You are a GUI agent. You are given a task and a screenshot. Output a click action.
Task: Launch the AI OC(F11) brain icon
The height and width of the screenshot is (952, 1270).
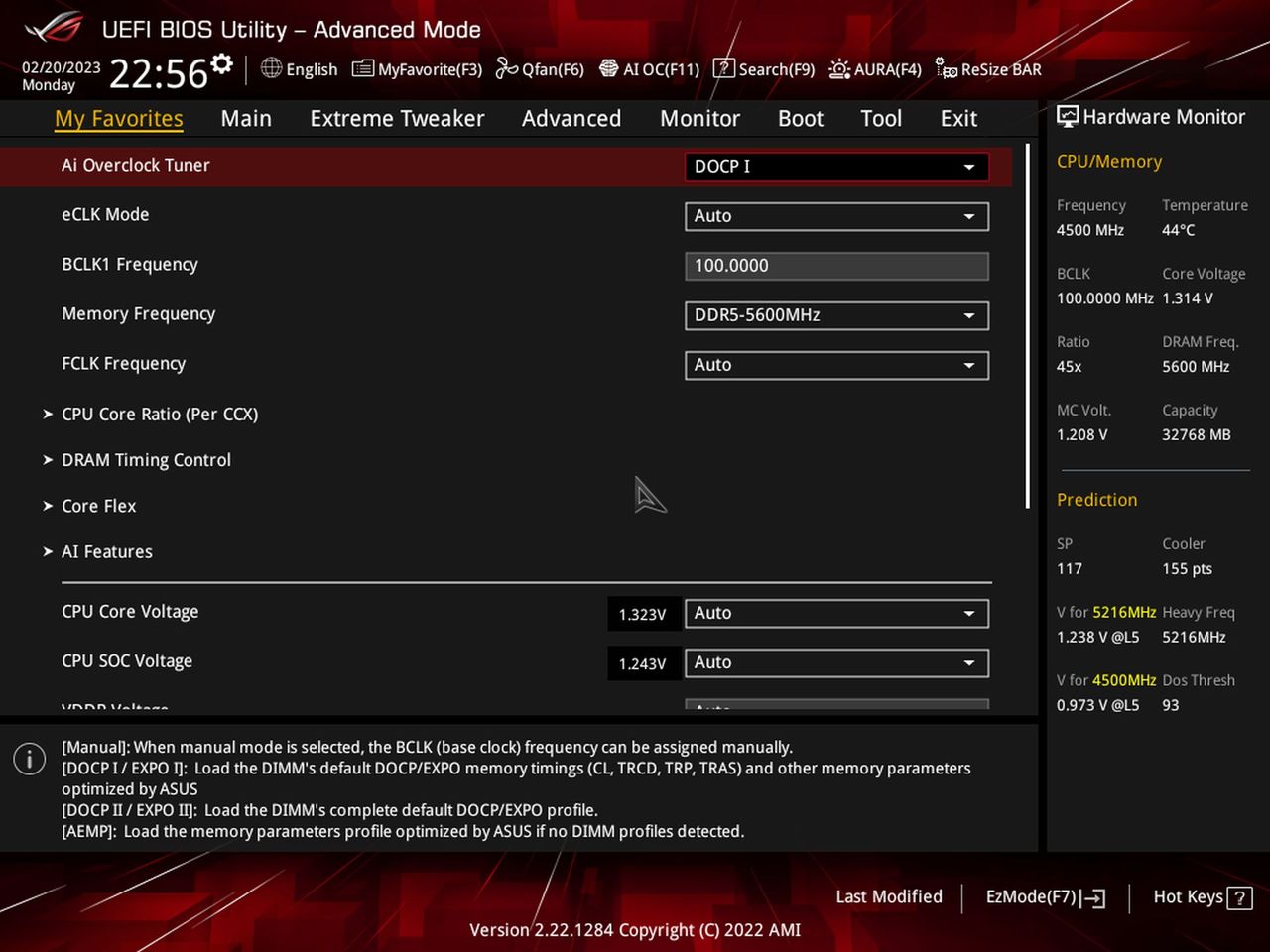[608, 68]
